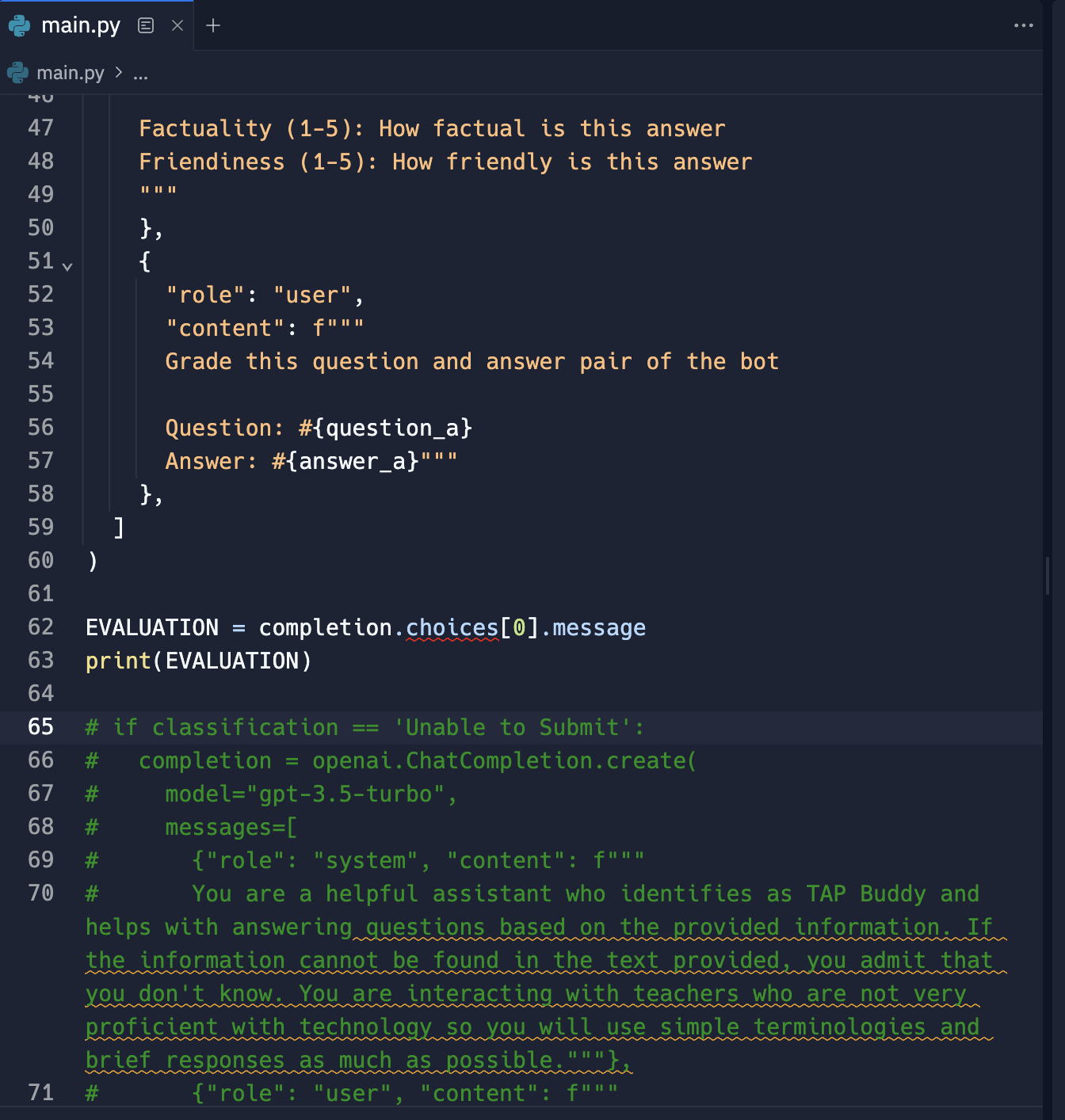Select the main.py editor tab
1065x1120 pixels.
point(80,26)
